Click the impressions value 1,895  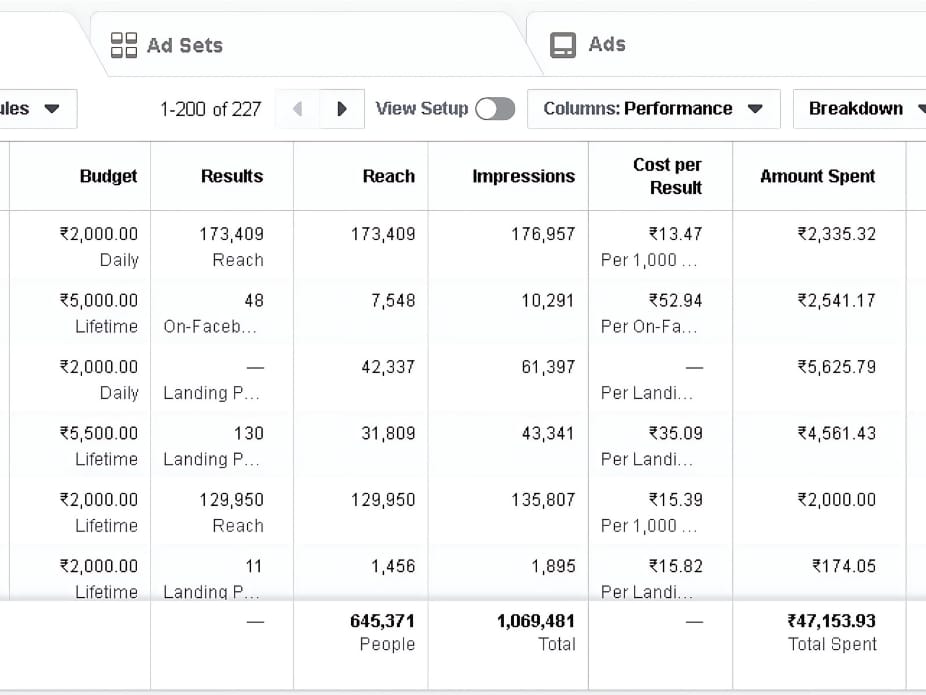[x=553, y=566]
